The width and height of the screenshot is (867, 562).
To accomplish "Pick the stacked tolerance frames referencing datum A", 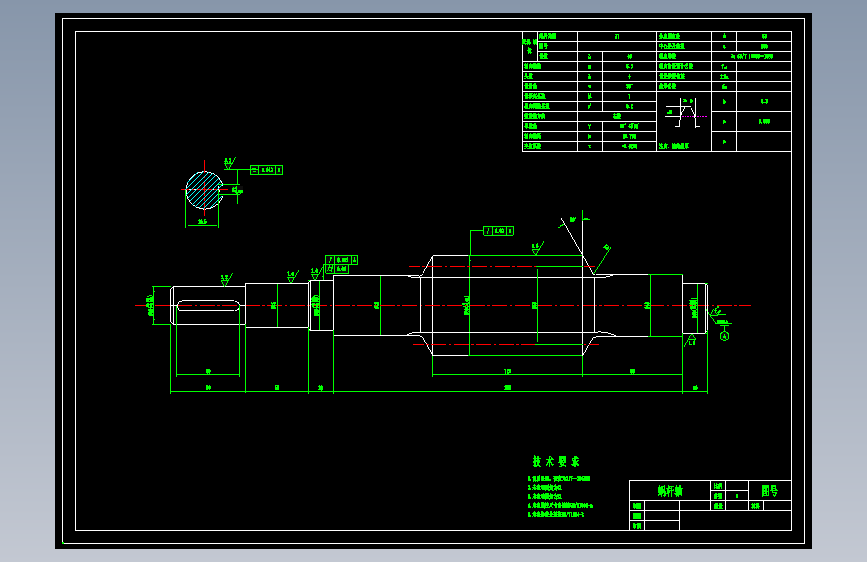I will [x=341, y=264].
